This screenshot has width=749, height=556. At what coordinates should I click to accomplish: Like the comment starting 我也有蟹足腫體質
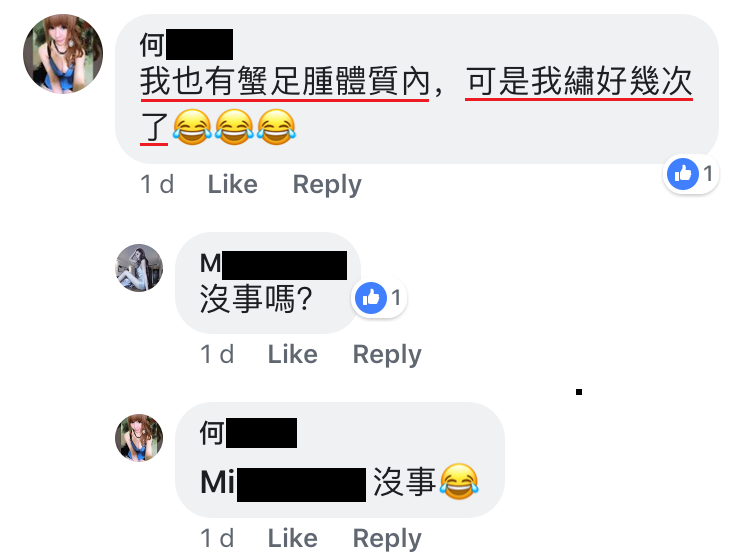233,184
